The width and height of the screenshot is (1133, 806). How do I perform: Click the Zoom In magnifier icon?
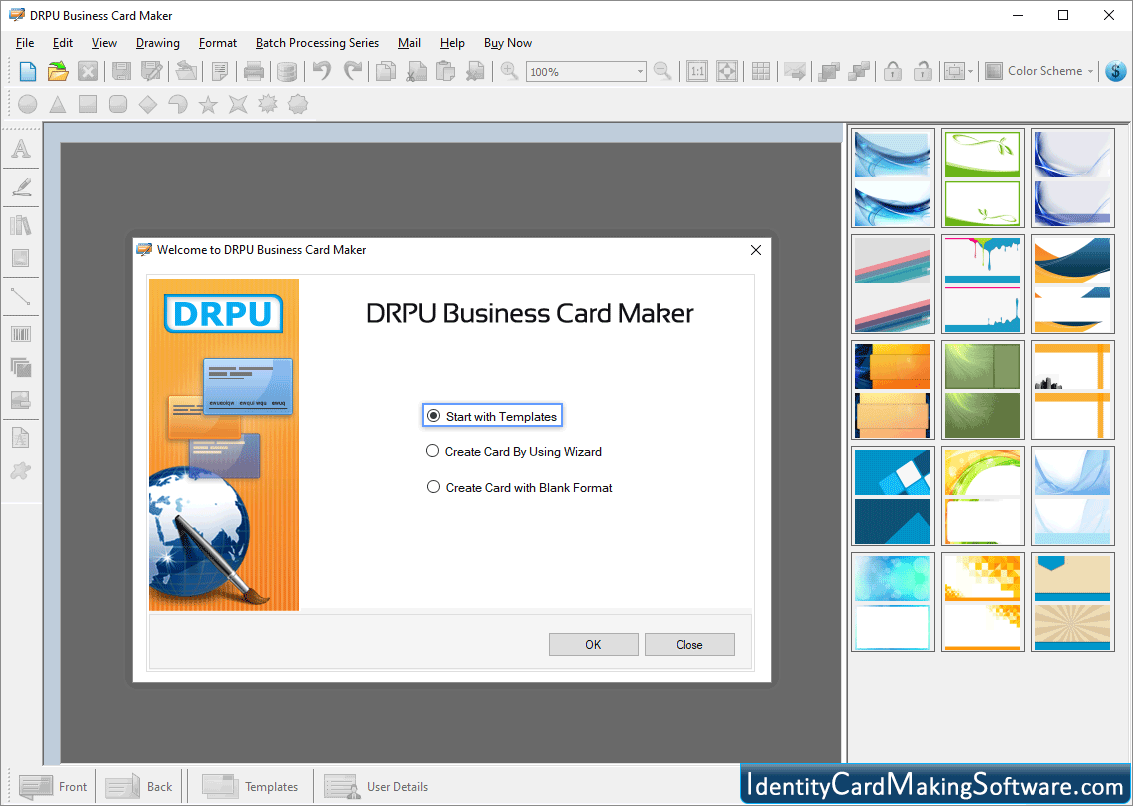[x=509, y=71]
